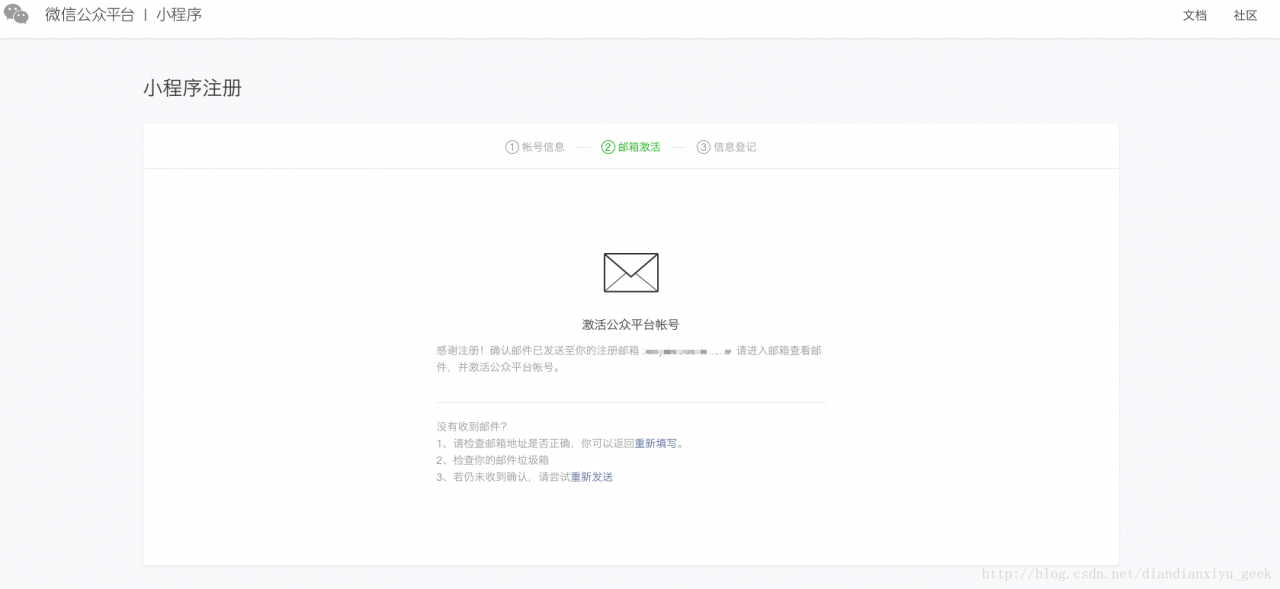Image resolution: width=1280 pixels, height=589 pixels.
Task: Click the spam folder check instruction line
Action: [493, 459]
